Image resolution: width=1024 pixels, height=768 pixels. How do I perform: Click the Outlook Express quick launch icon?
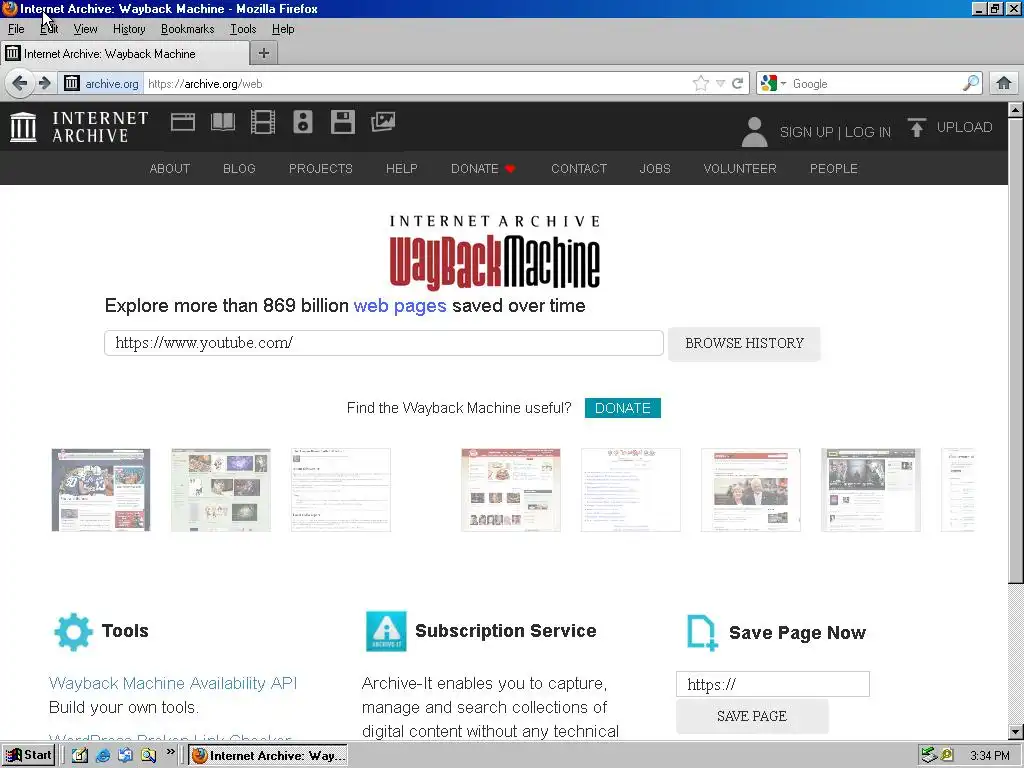pyautogui.click(x=125, y=755)
